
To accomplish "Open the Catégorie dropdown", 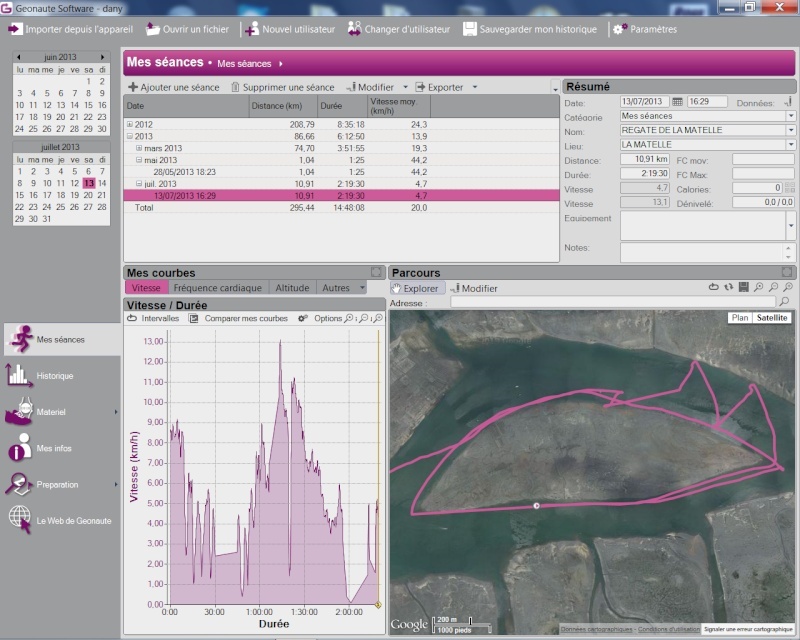I will coord(790,116).
